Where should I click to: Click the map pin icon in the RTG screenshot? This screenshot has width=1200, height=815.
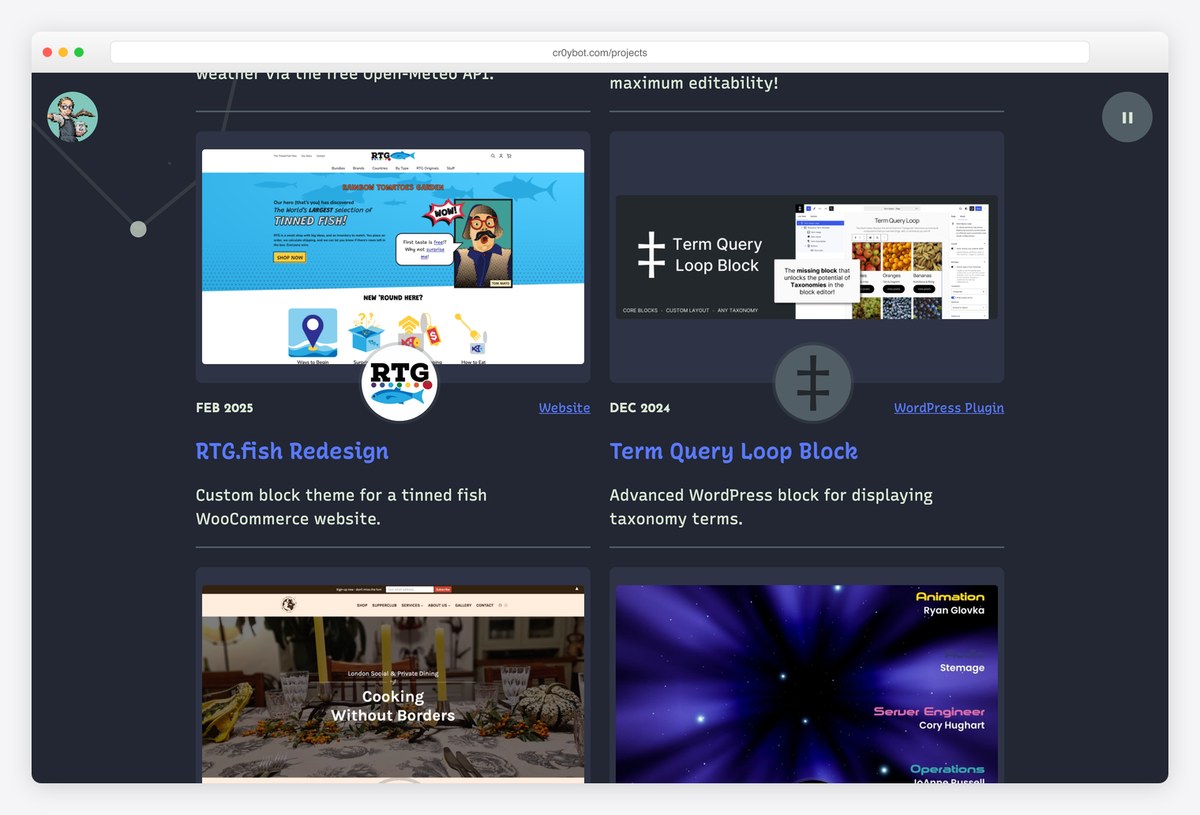[x=313, y=333]
